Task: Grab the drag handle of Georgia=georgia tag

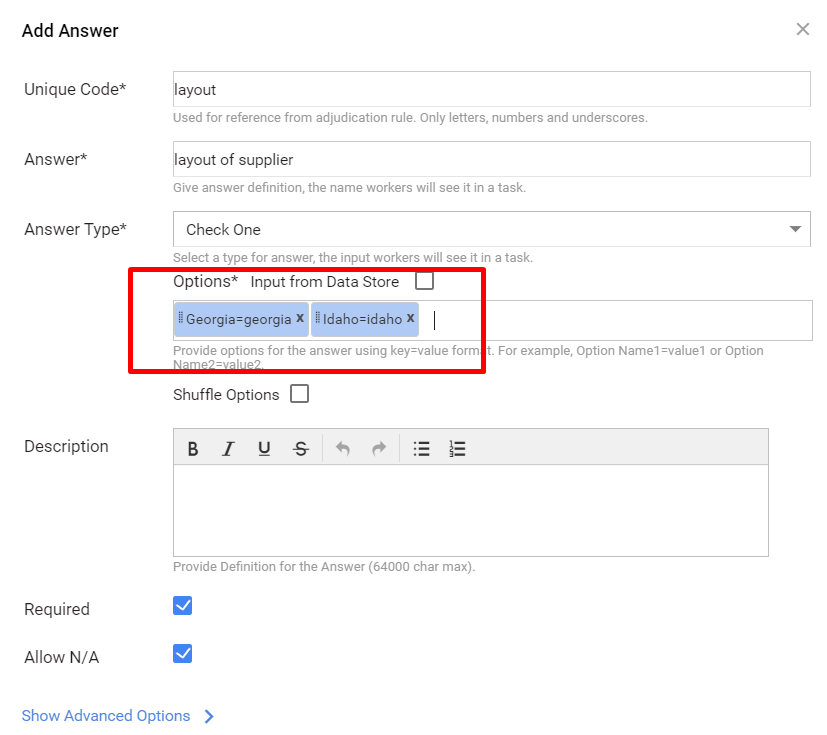Action: point(180,317)
